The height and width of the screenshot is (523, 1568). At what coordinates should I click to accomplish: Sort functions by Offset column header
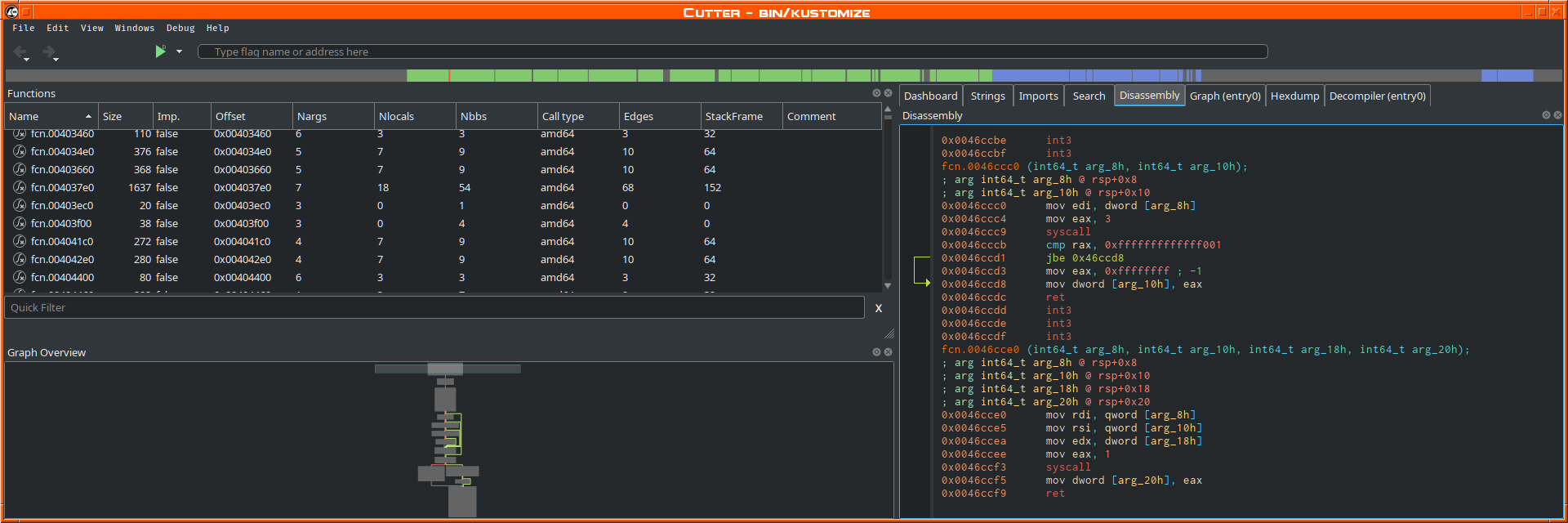pyautogui.click(x=252, y=116)
